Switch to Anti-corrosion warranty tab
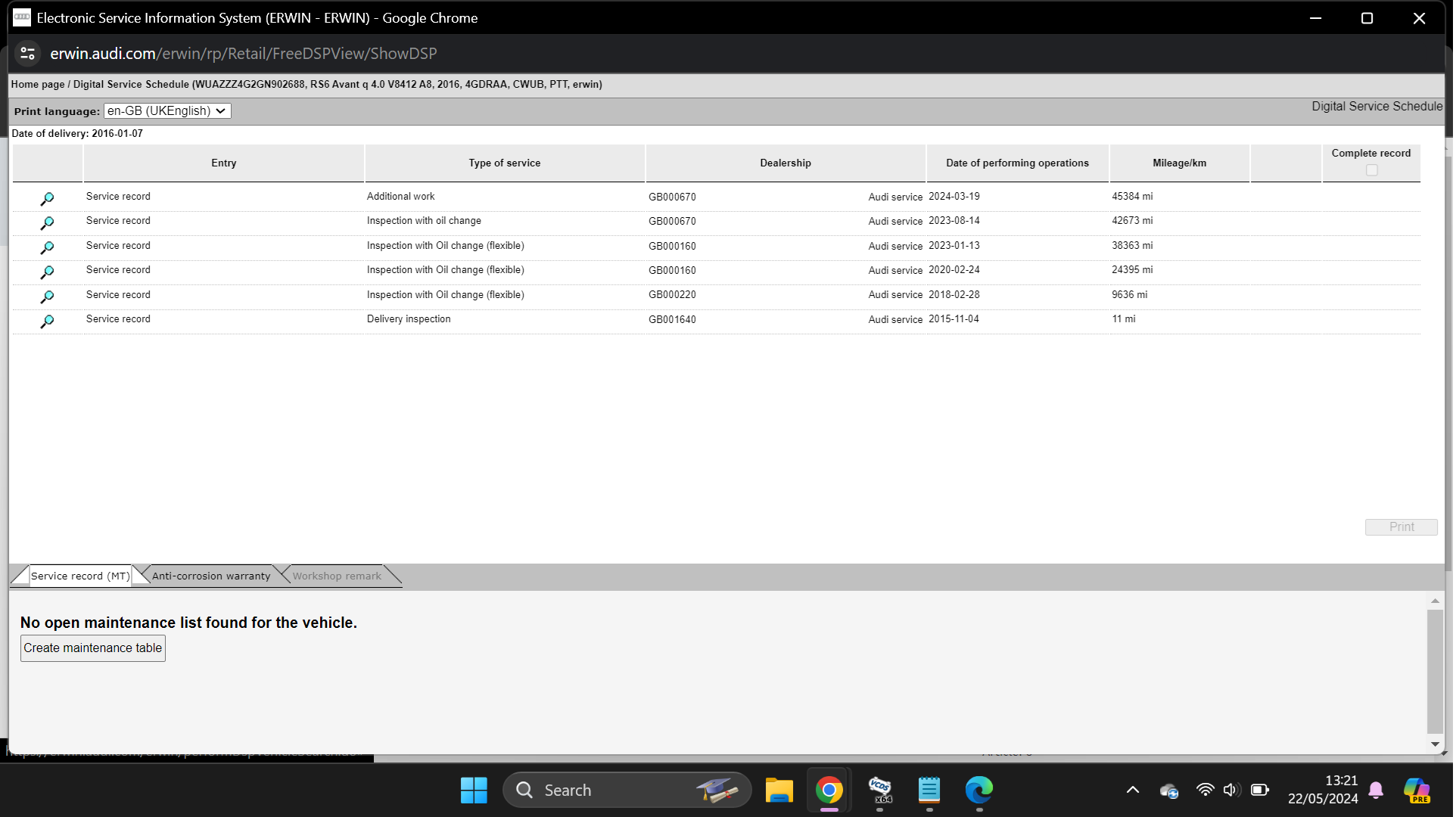This screenshot has width=1456, height=817. [211, 576]
